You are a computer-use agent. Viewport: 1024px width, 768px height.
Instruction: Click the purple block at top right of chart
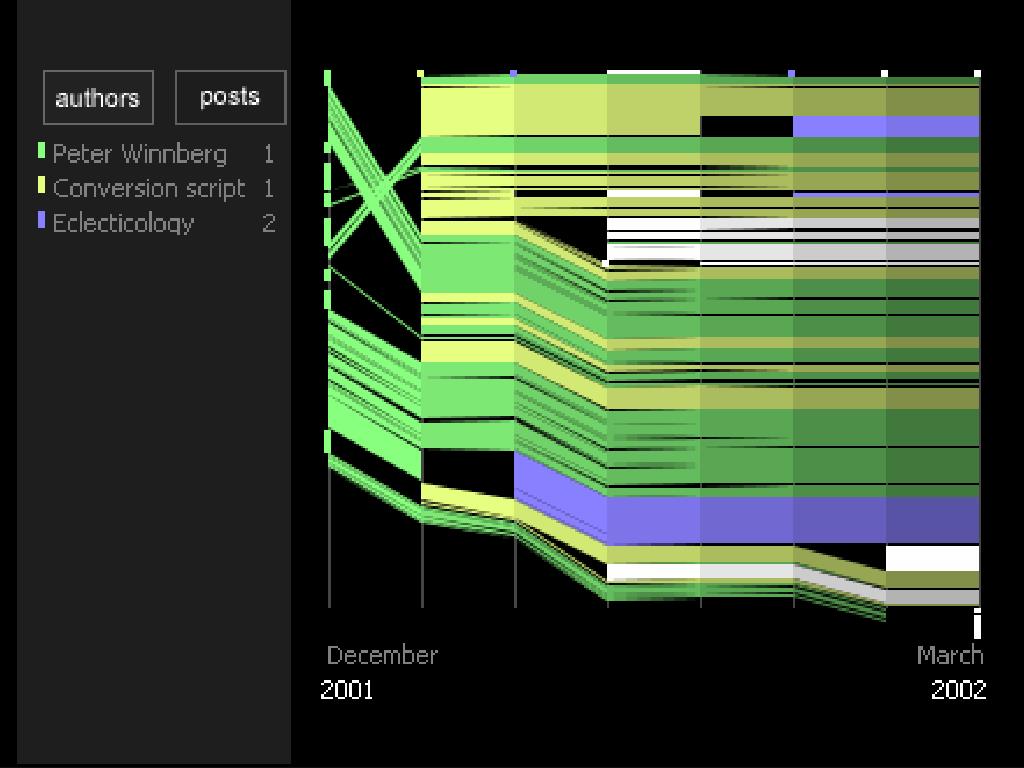886,126
